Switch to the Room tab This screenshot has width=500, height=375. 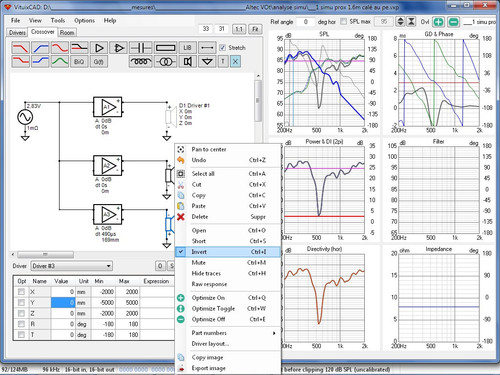[67, 33]
